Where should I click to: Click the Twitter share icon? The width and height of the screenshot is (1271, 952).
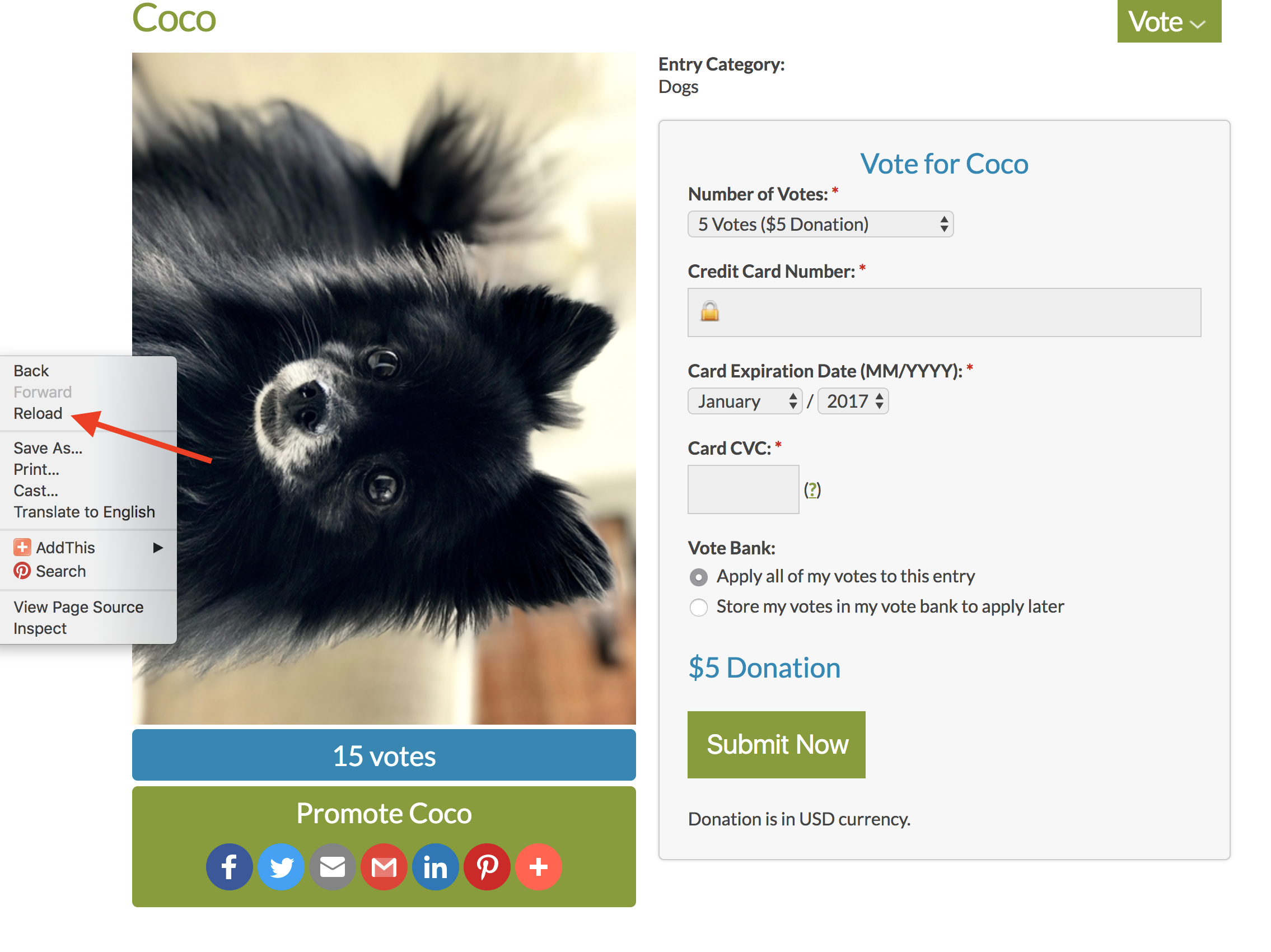point(281,866)
